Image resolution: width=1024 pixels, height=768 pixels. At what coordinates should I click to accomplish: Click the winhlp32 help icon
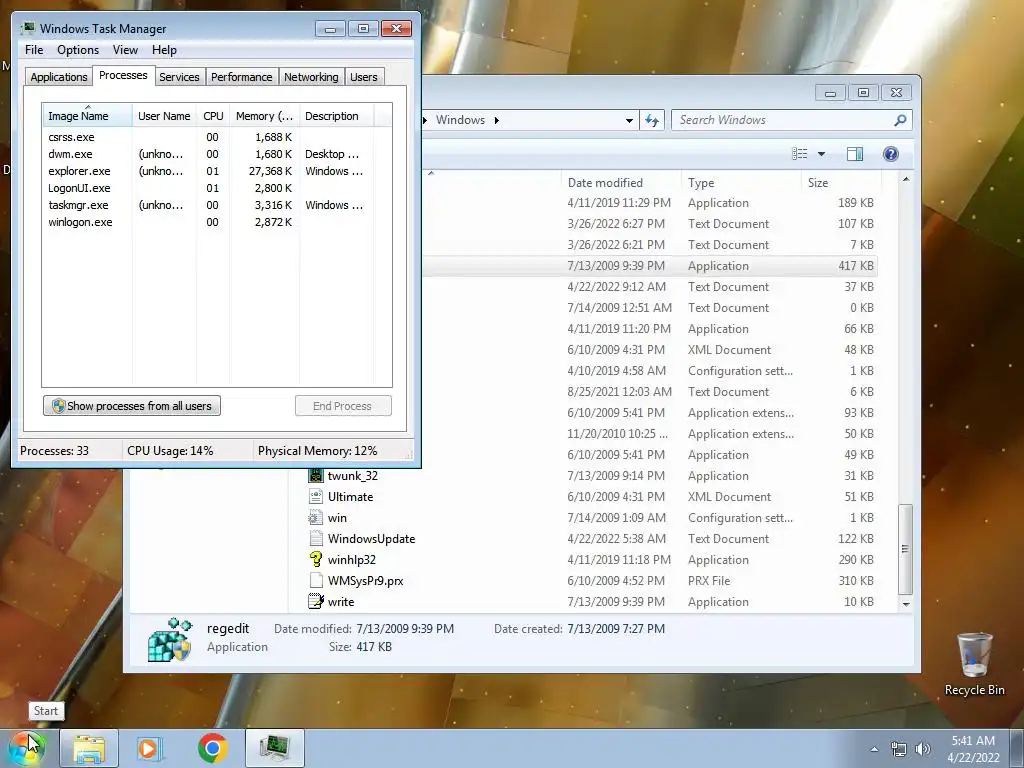316,559
